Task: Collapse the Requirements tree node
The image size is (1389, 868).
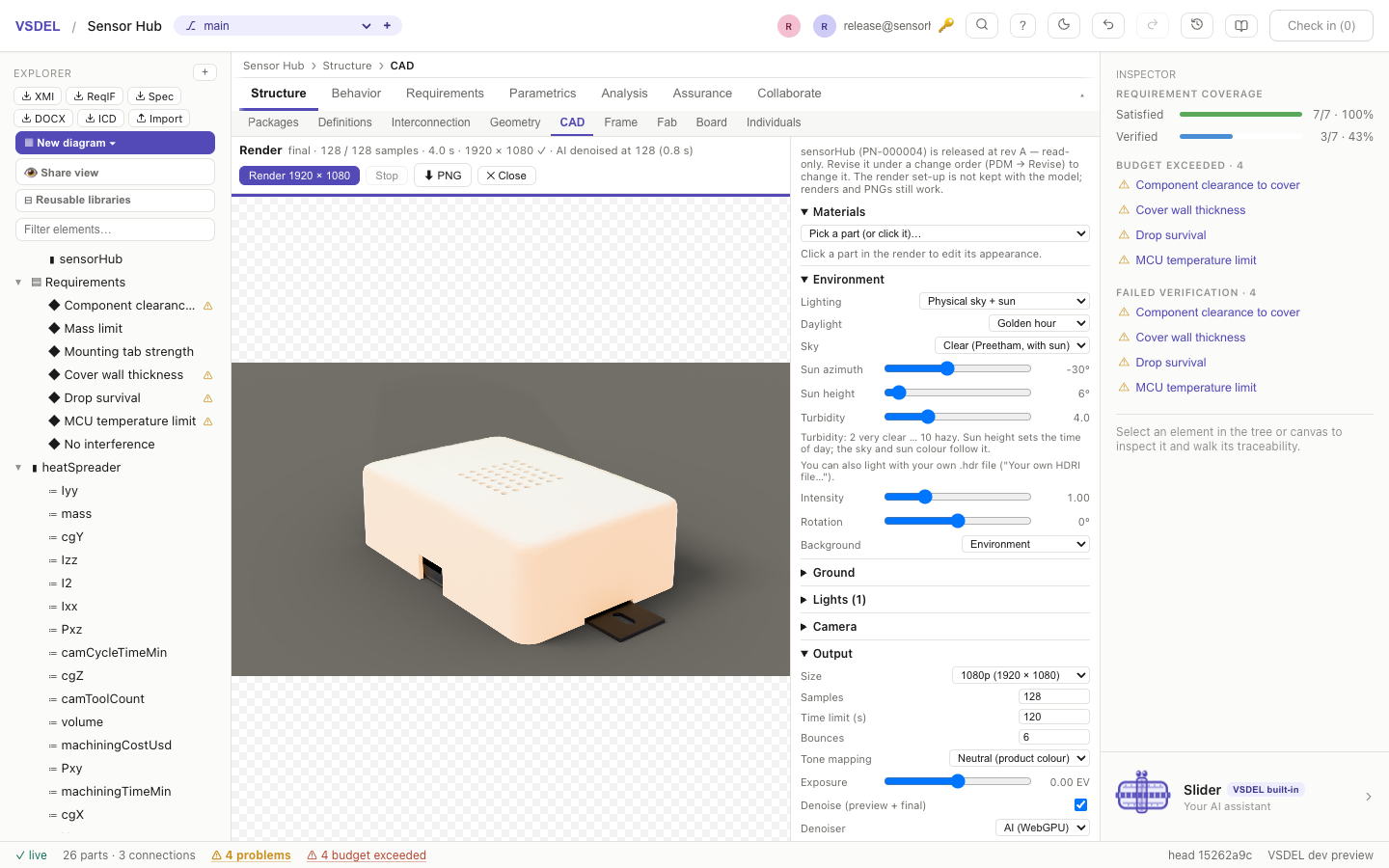Action: 18,283
